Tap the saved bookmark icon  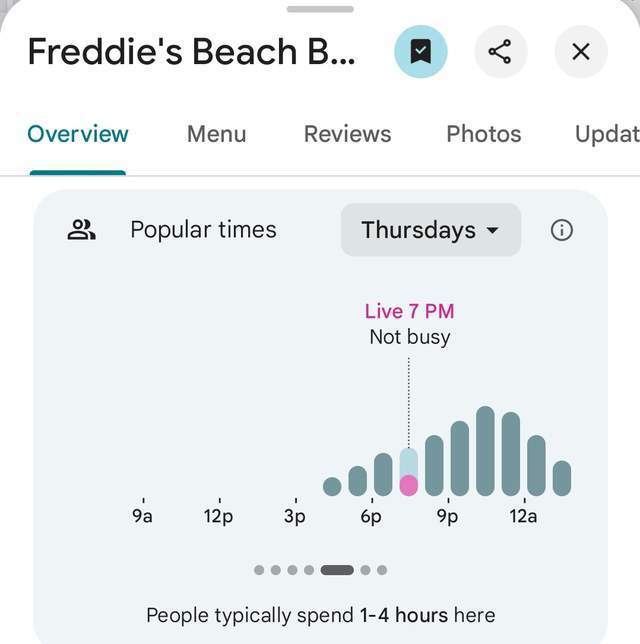tap(421, 52)
